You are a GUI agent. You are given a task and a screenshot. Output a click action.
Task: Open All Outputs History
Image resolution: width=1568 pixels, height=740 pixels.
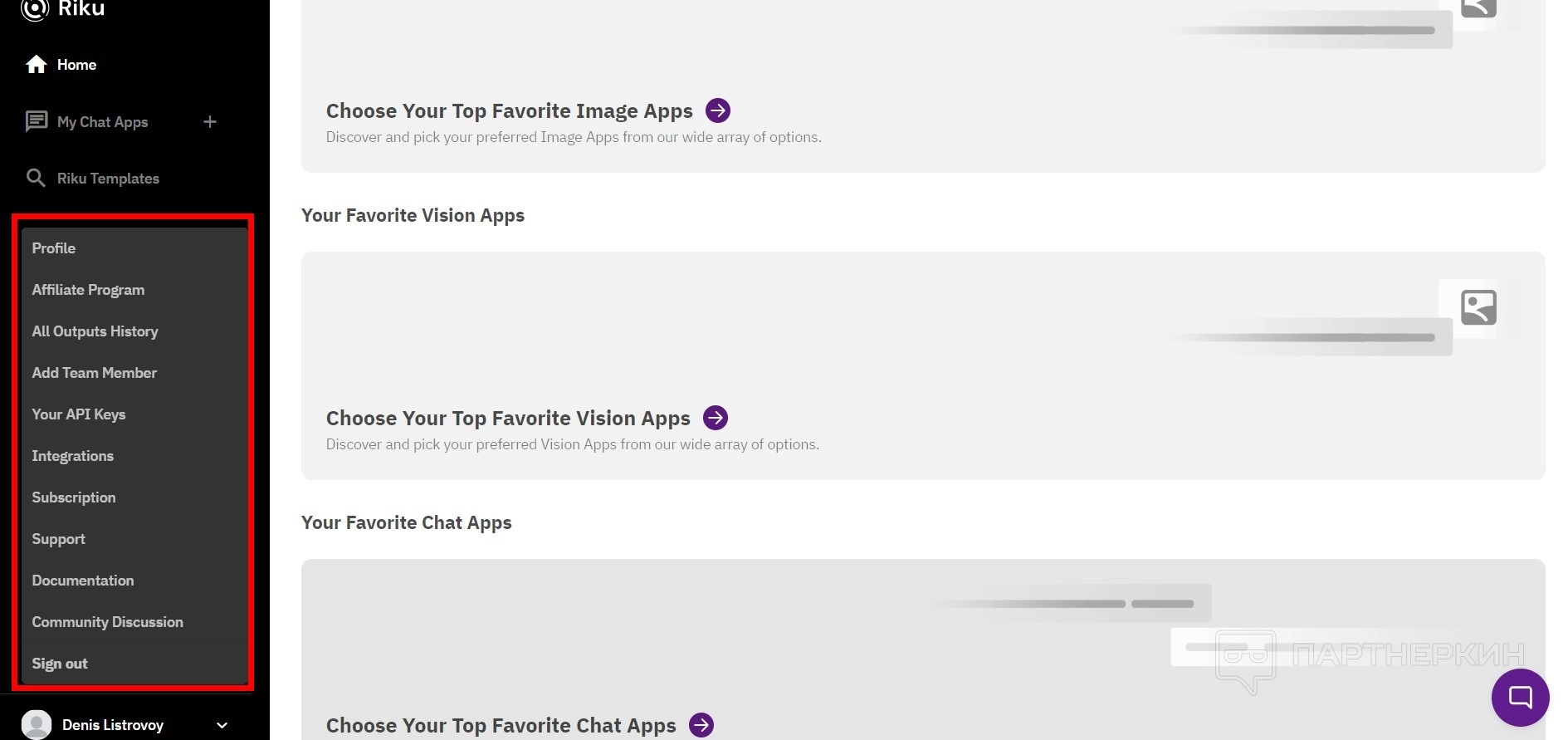tap(95, 331)
